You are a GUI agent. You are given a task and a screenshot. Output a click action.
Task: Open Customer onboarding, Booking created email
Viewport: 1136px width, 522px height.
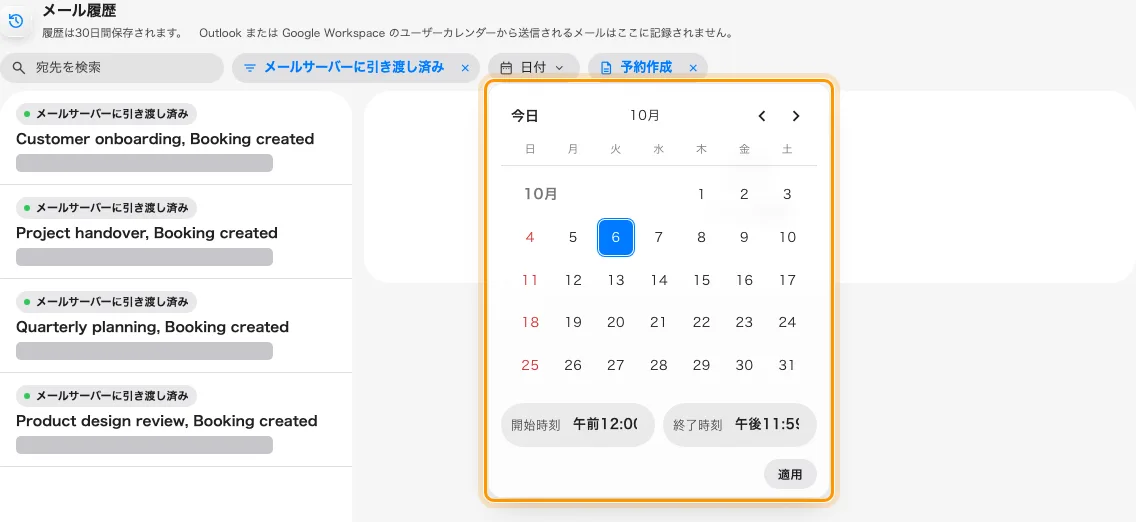pos(176,138)
